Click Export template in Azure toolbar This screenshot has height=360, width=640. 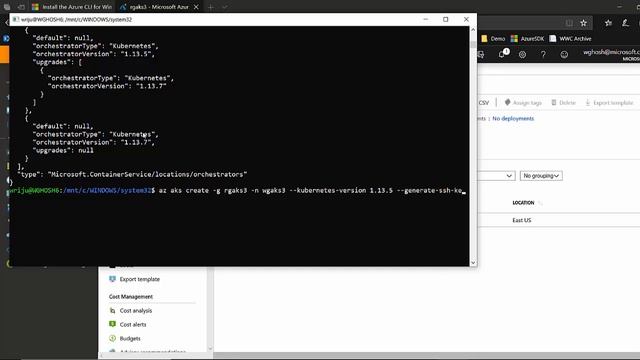pyautogui.click(x=609, y=102)
